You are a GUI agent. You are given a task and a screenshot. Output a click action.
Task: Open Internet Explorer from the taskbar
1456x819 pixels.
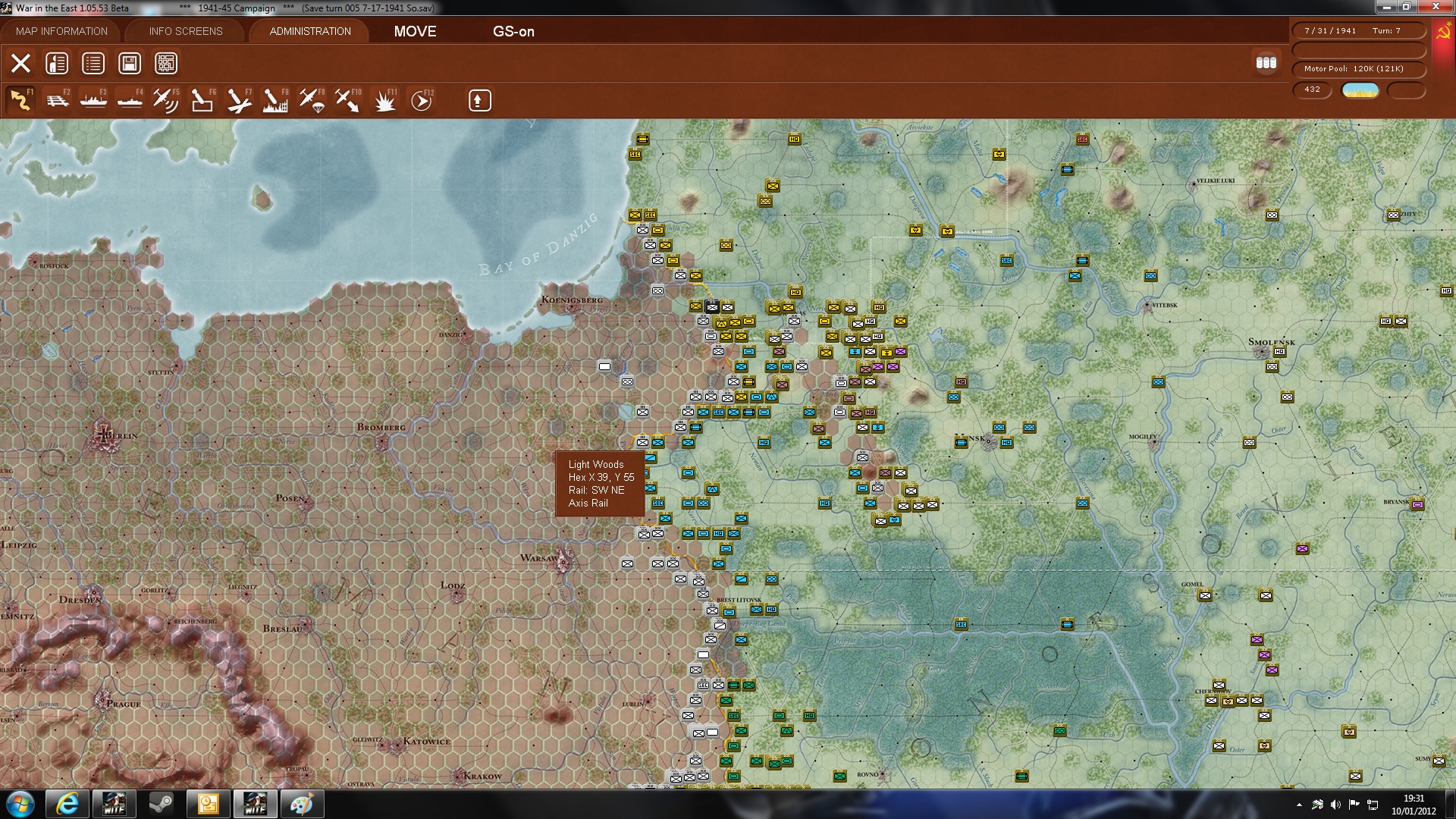tap(67, 804)
